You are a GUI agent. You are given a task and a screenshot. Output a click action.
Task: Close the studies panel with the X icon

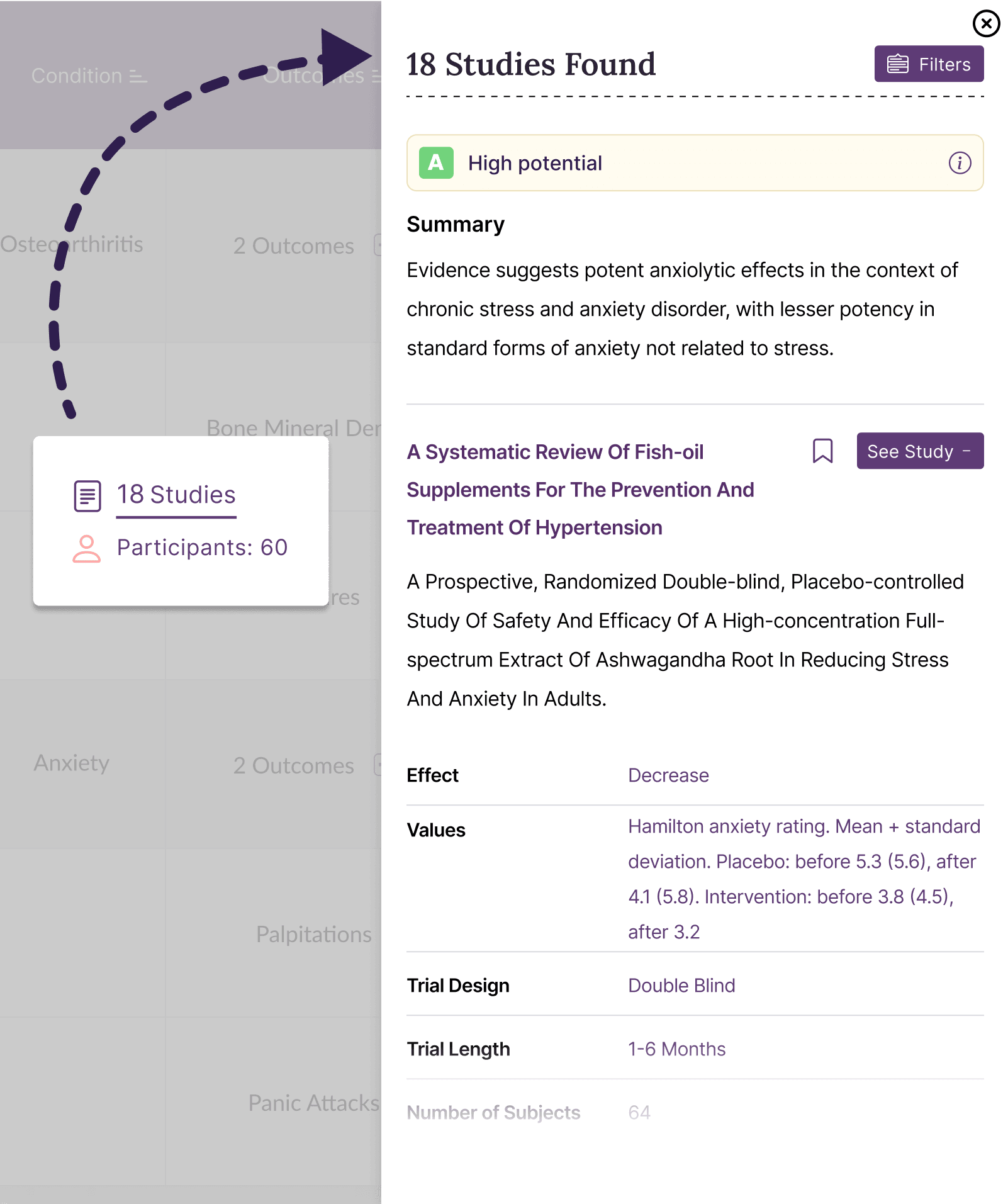point(986,24)
